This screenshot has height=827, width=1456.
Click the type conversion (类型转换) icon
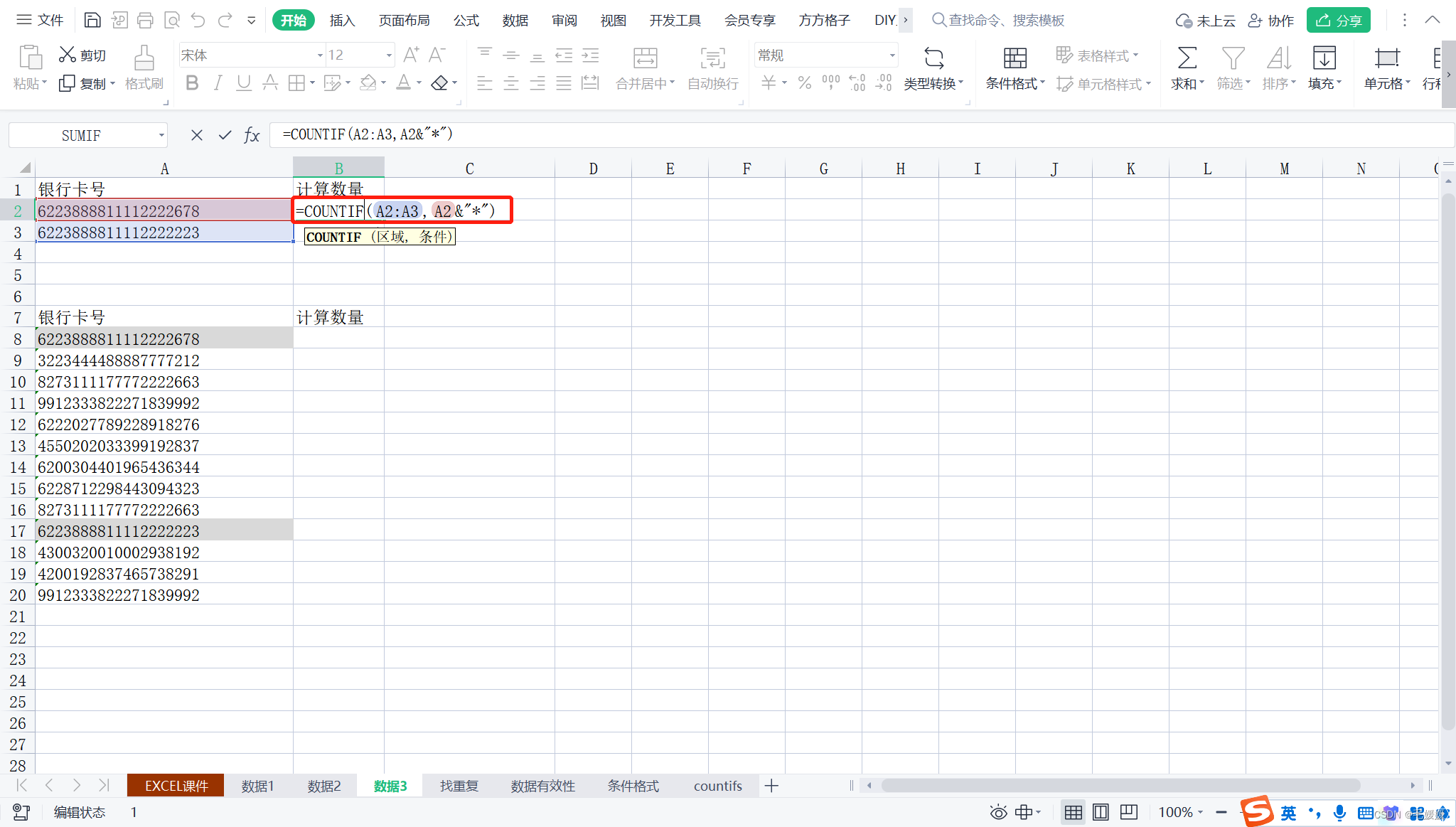click(933, 58)
